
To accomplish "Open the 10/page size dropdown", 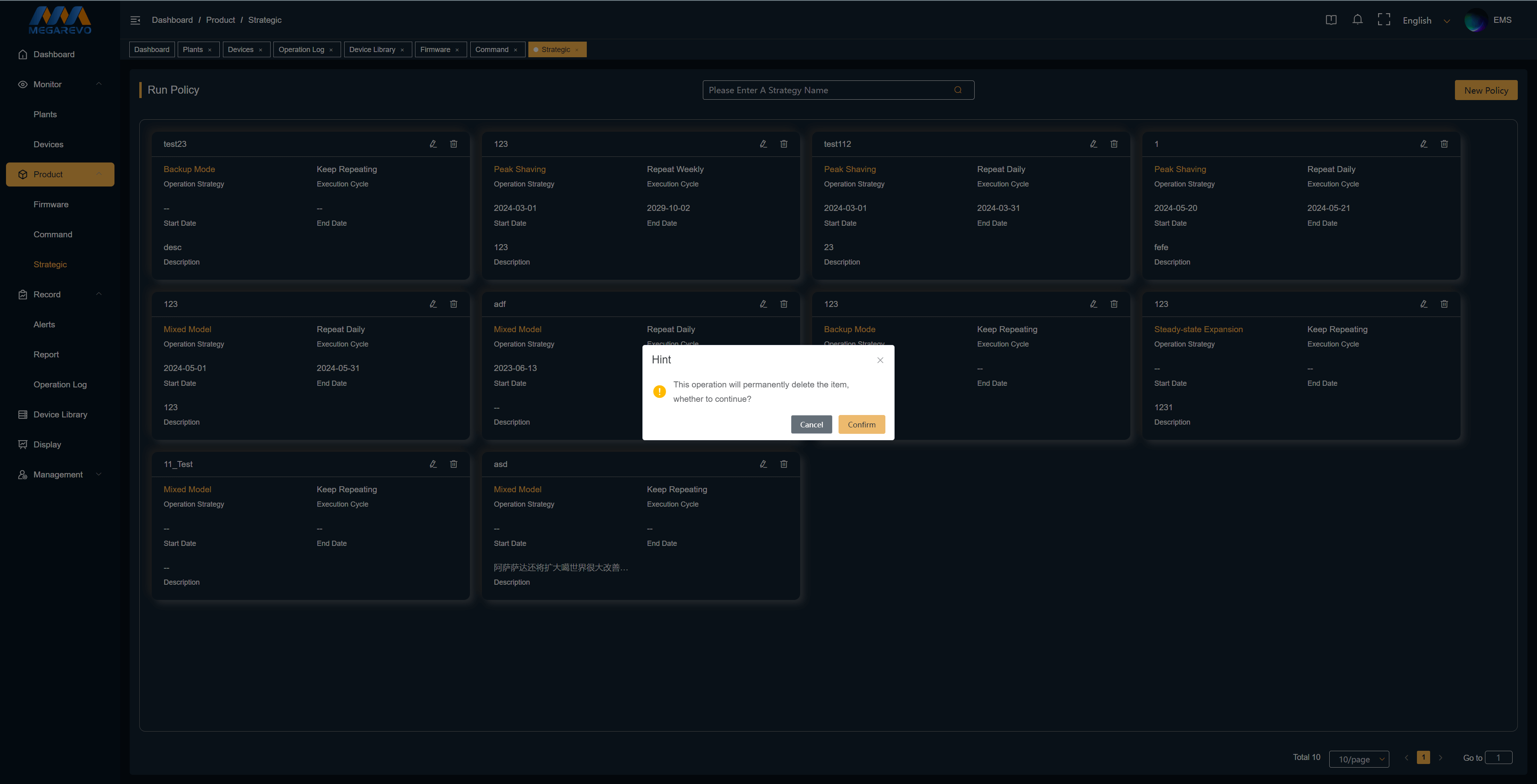I will (1358, 759).
